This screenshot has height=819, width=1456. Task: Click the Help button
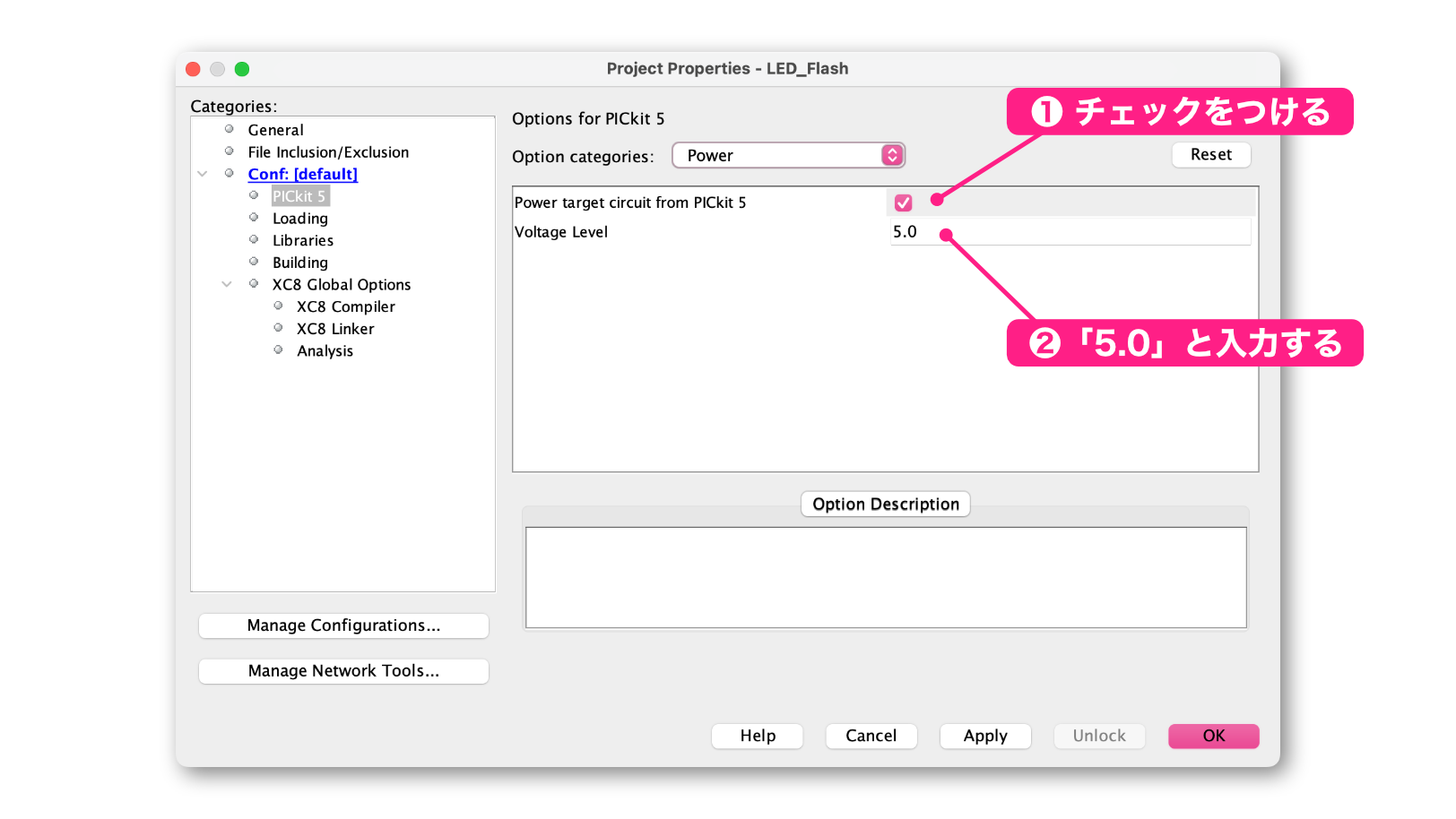point(758,736)
